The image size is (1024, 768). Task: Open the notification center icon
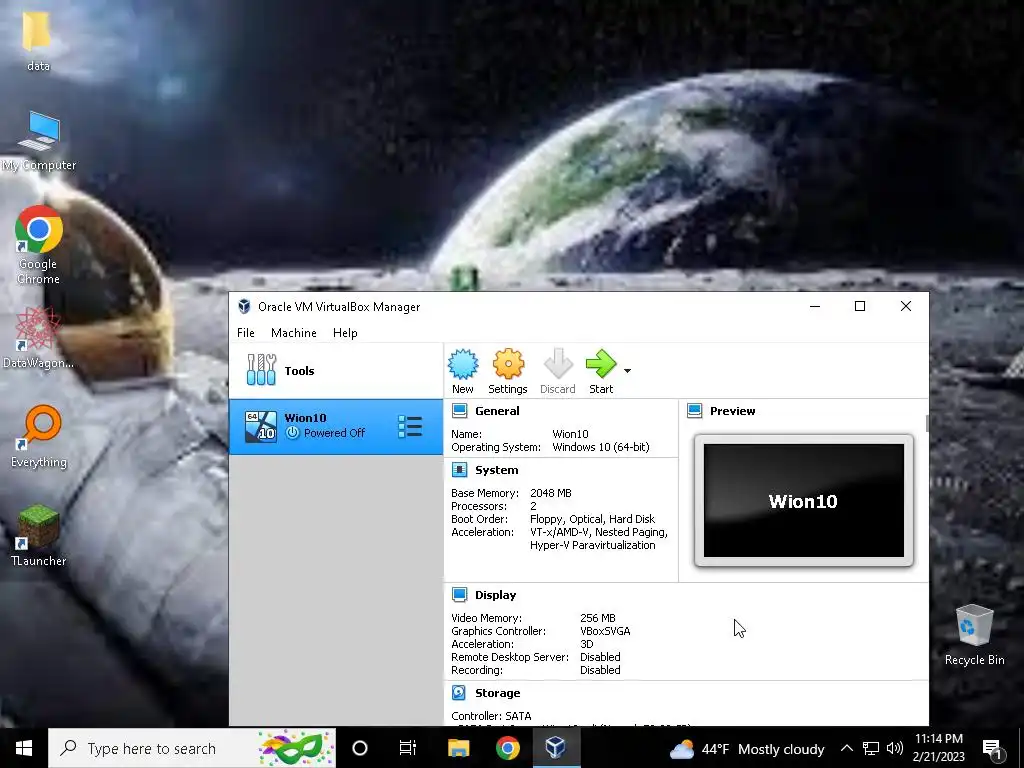tap(993, 749)
